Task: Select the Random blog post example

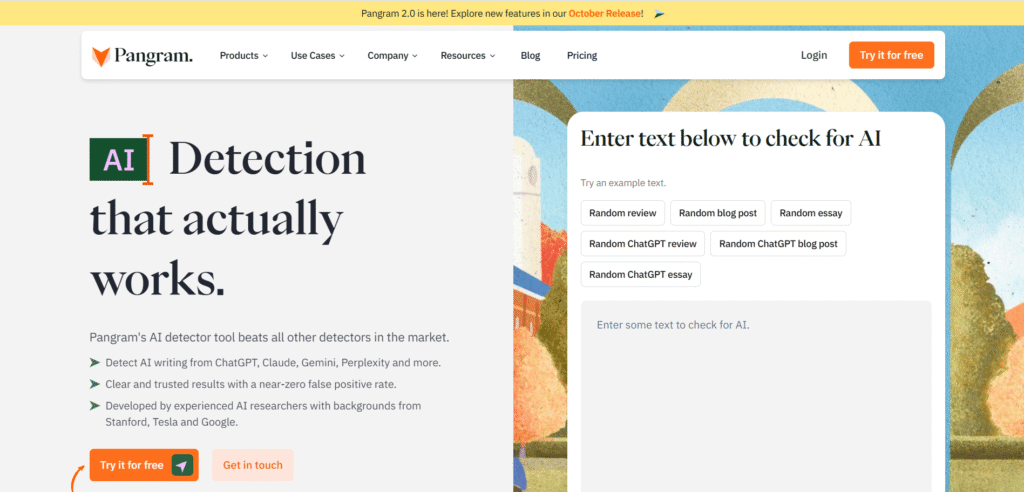Action: [717, 213]
